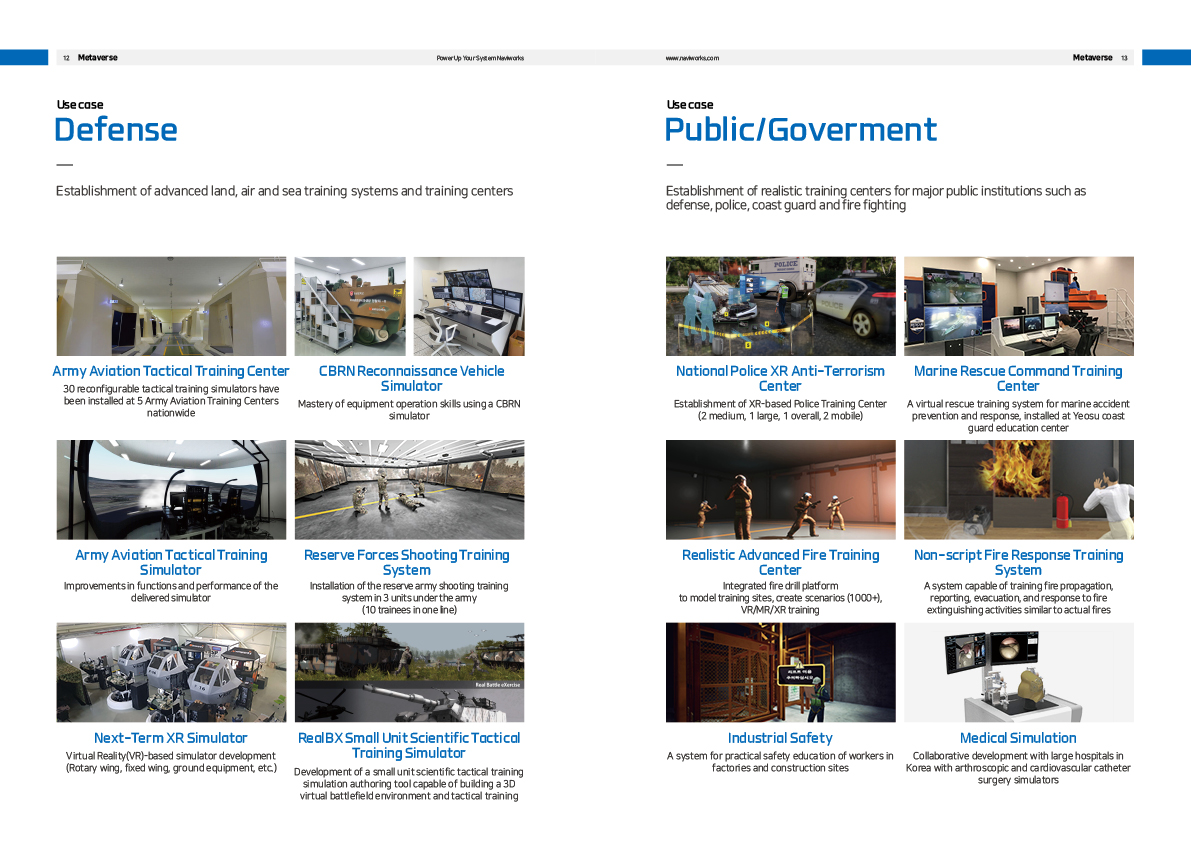Click the Medical Simulation surgery device image
This screenshot has width=1191, height=842.
pyautogui.click(x=1019, y=673)
